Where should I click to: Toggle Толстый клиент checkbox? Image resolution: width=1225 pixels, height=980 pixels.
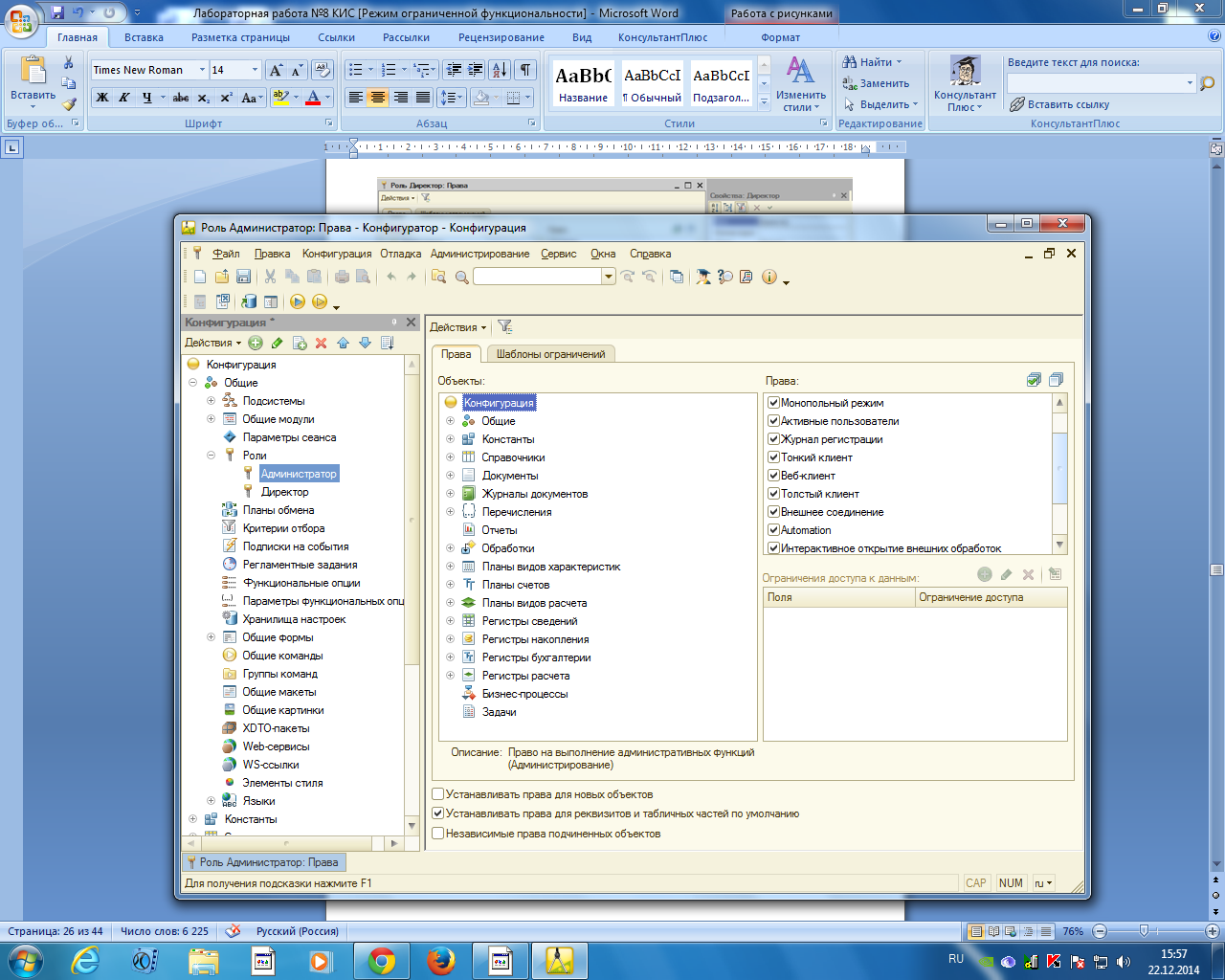coord(773,494)
